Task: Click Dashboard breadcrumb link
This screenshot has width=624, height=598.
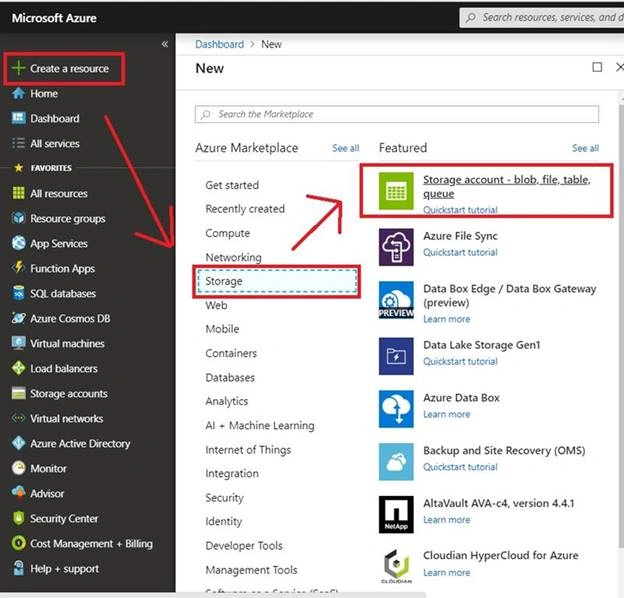Action: (x=219, y=44)
